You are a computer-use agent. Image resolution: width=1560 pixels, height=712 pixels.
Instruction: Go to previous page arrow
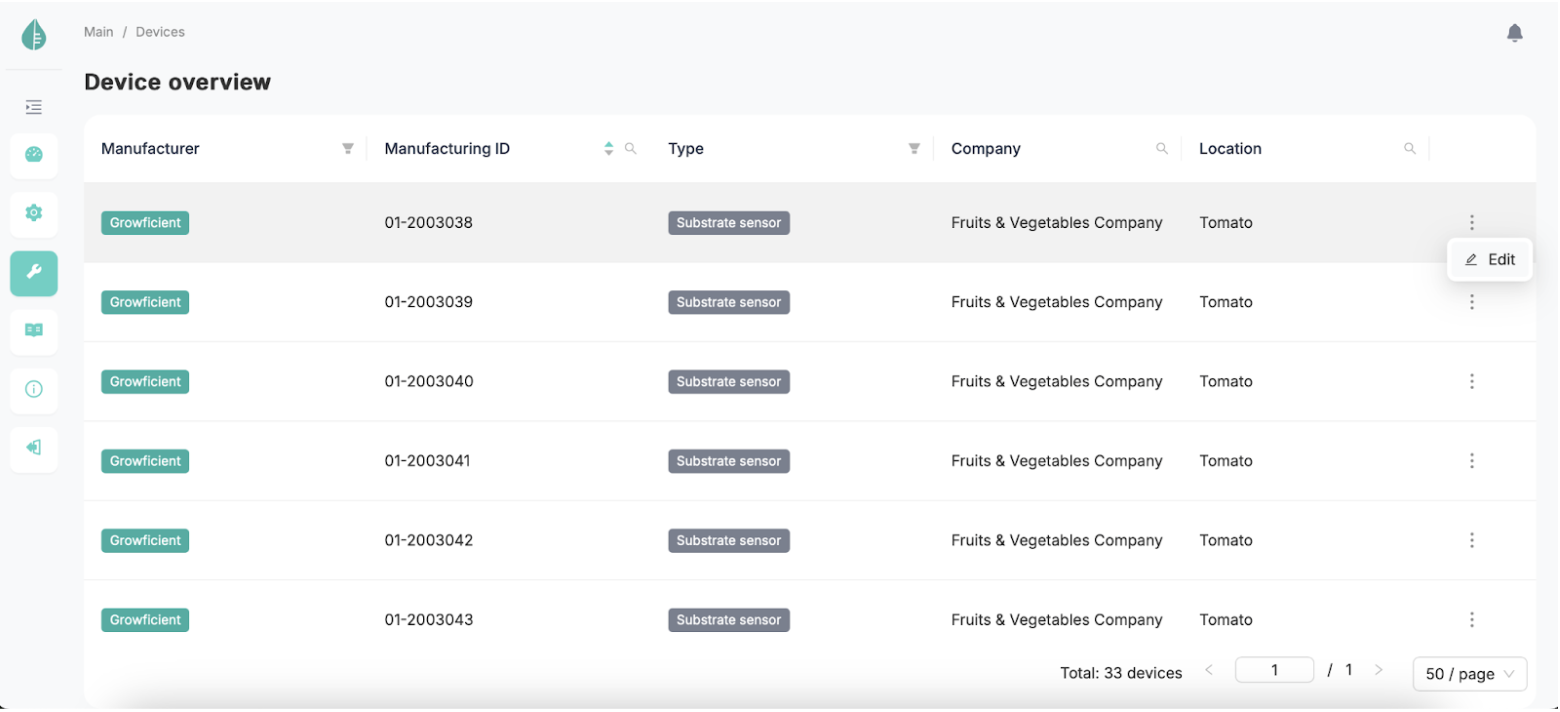pyautogui.click(x=1209, y=670)
